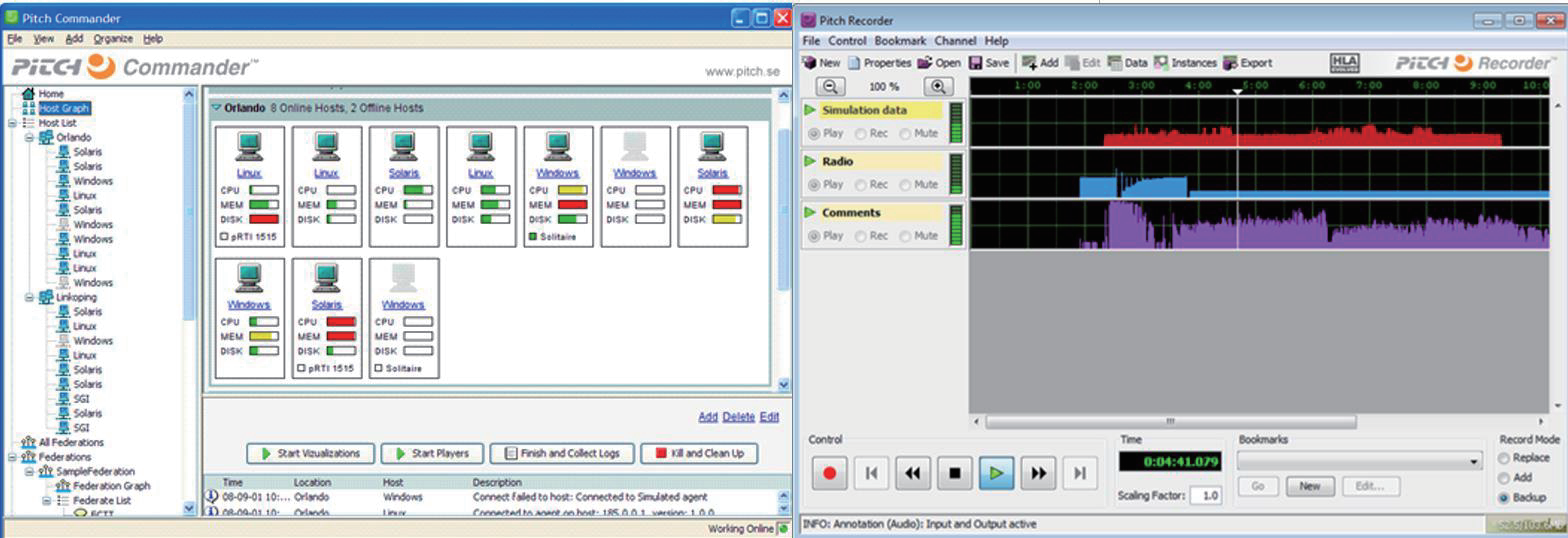Click the first Linux host computer icon in Orlando
This screenshot has height=538, width=1568.
click(249, 148)
